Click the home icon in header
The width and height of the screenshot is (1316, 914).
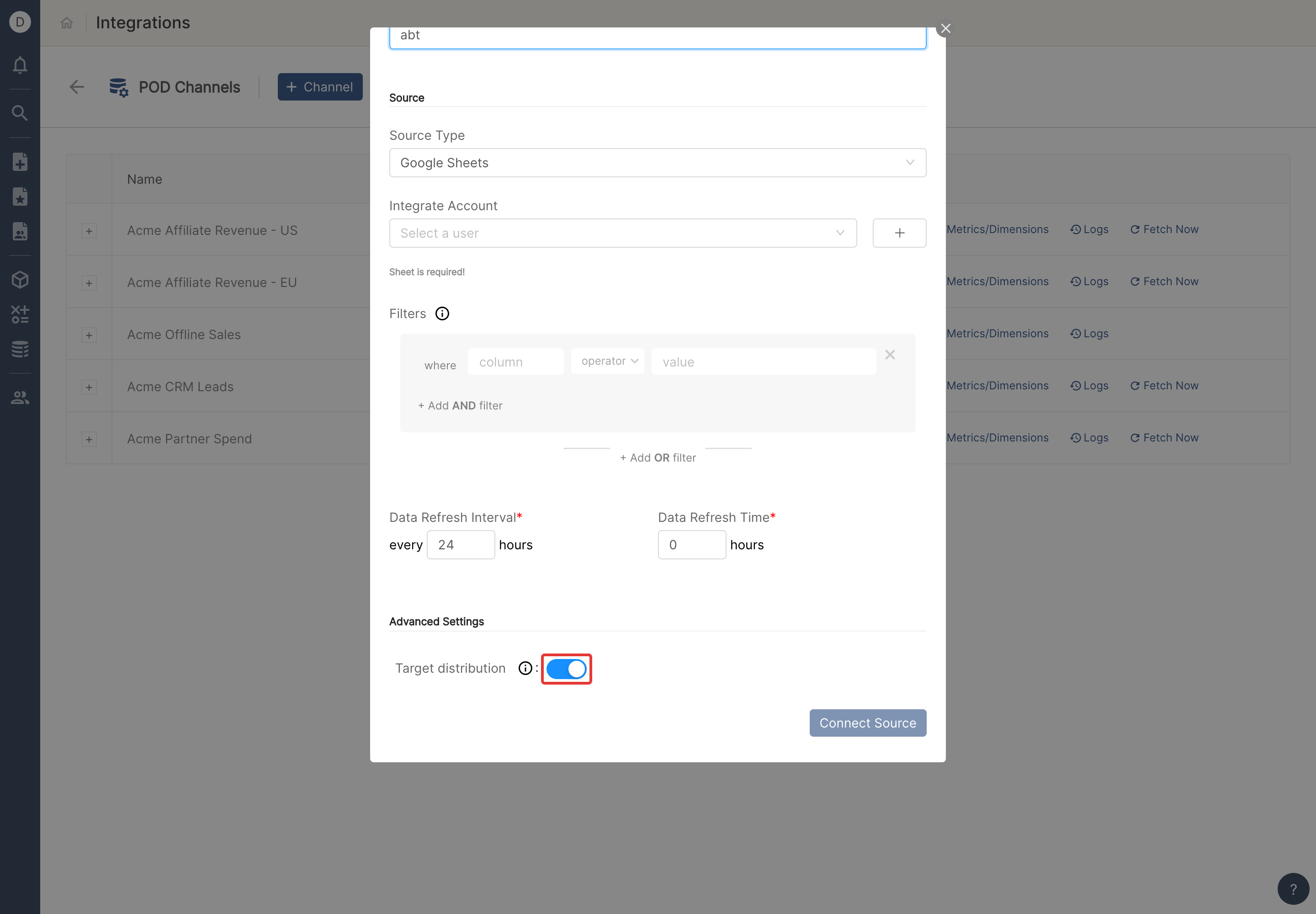67,23
